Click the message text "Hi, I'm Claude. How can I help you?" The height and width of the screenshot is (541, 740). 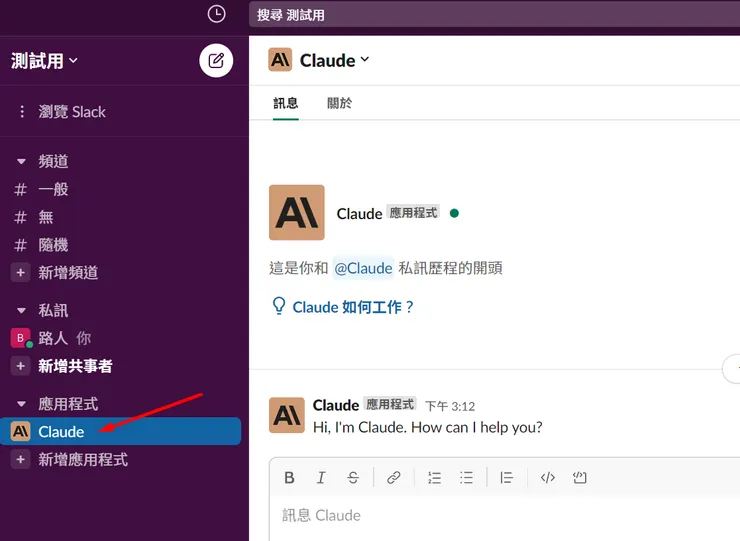tap(428, 427)
